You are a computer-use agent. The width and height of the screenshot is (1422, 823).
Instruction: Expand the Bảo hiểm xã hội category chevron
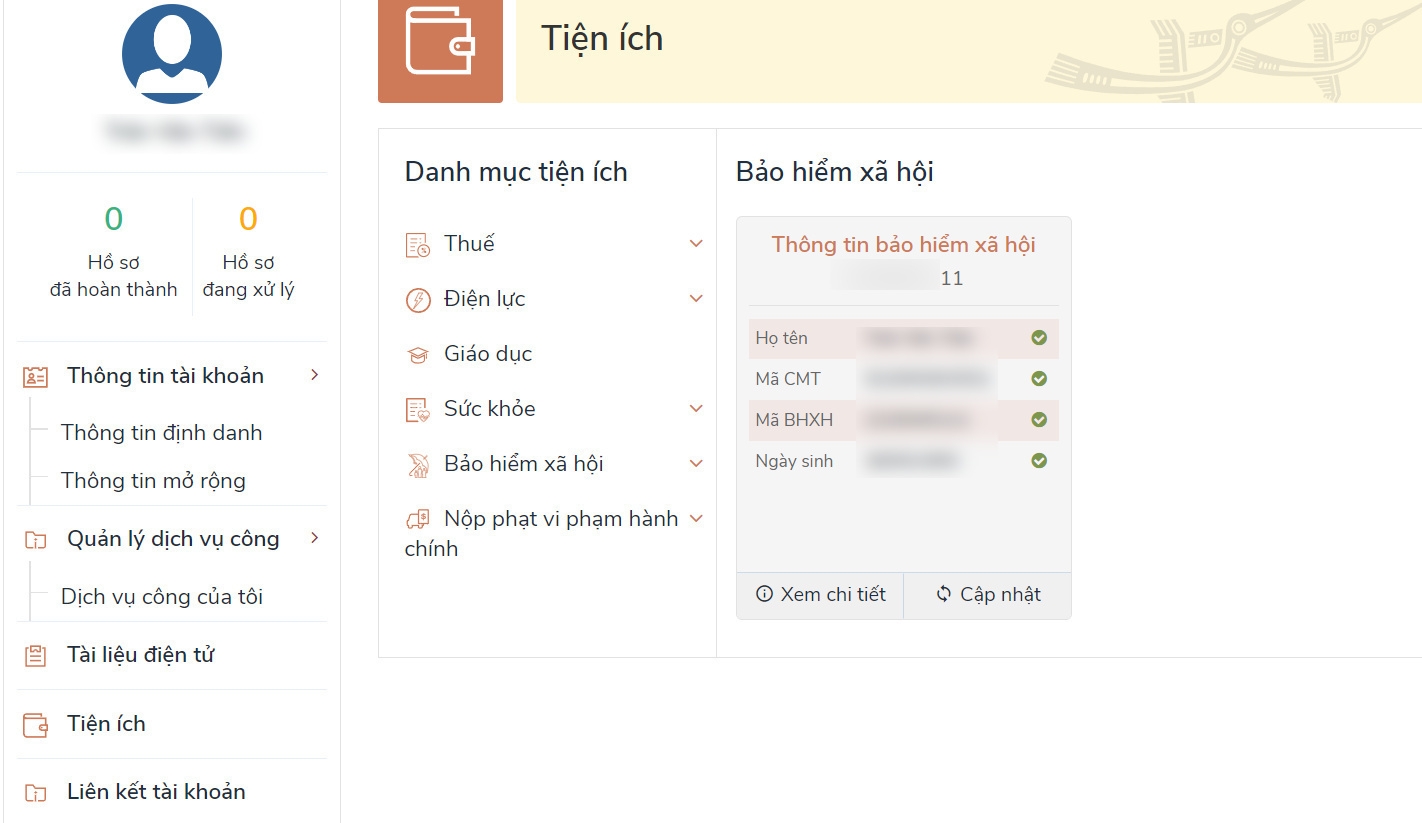(x=696, y=463)
